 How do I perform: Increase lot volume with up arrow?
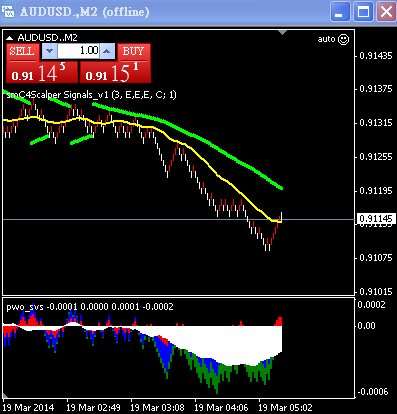coord(107,51)
